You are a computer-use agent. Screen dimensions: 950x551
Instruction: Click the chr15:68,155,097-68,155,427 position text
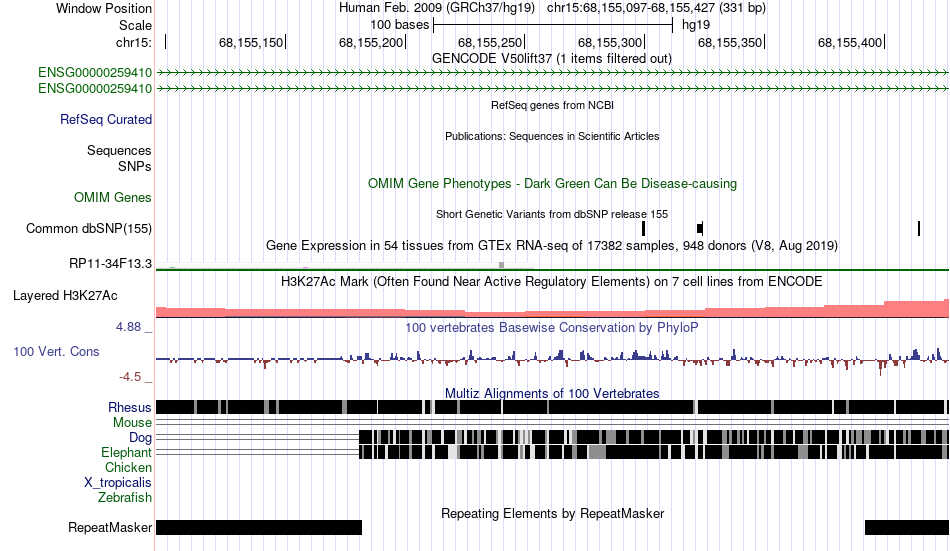(x=656, y=8)
